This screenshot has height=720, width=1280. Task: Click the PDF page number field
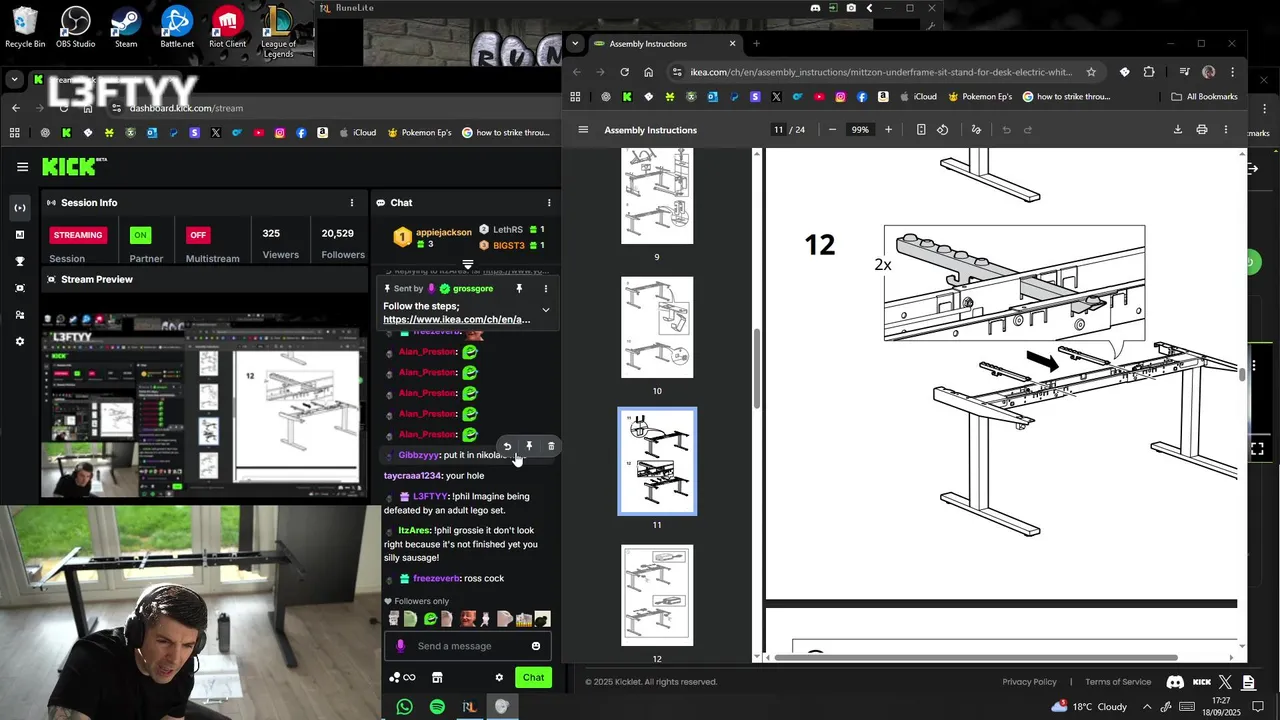point(778,130)
